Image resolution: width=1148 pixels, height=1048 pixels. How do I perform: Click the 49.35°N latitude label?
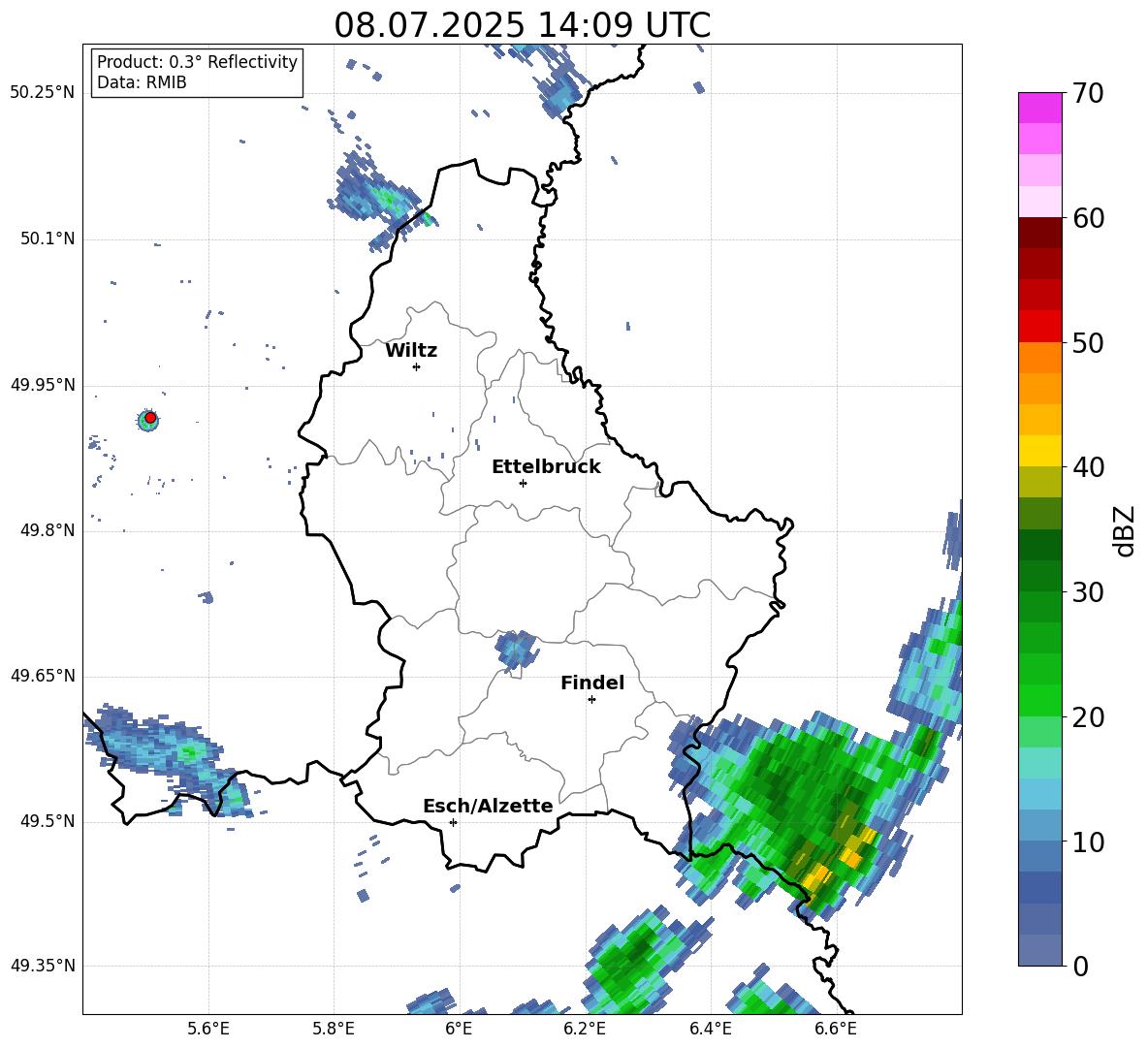point(43,966)
